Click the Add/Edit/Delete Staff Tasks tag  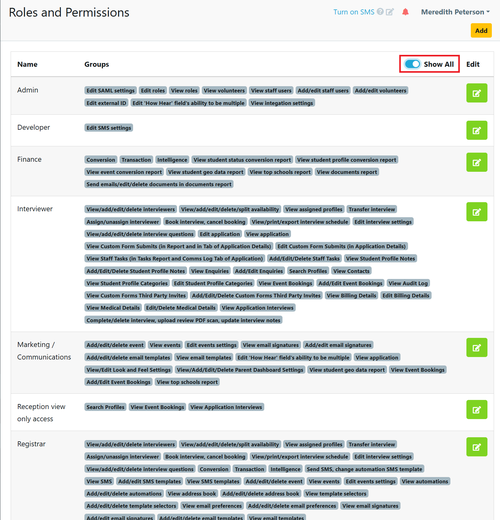(x=304, y=259)
